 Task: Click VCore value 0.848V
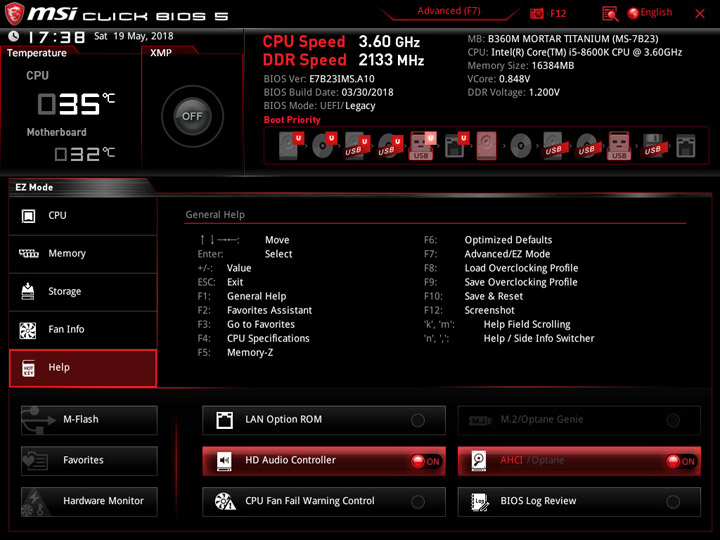click(x=514, y=79)
